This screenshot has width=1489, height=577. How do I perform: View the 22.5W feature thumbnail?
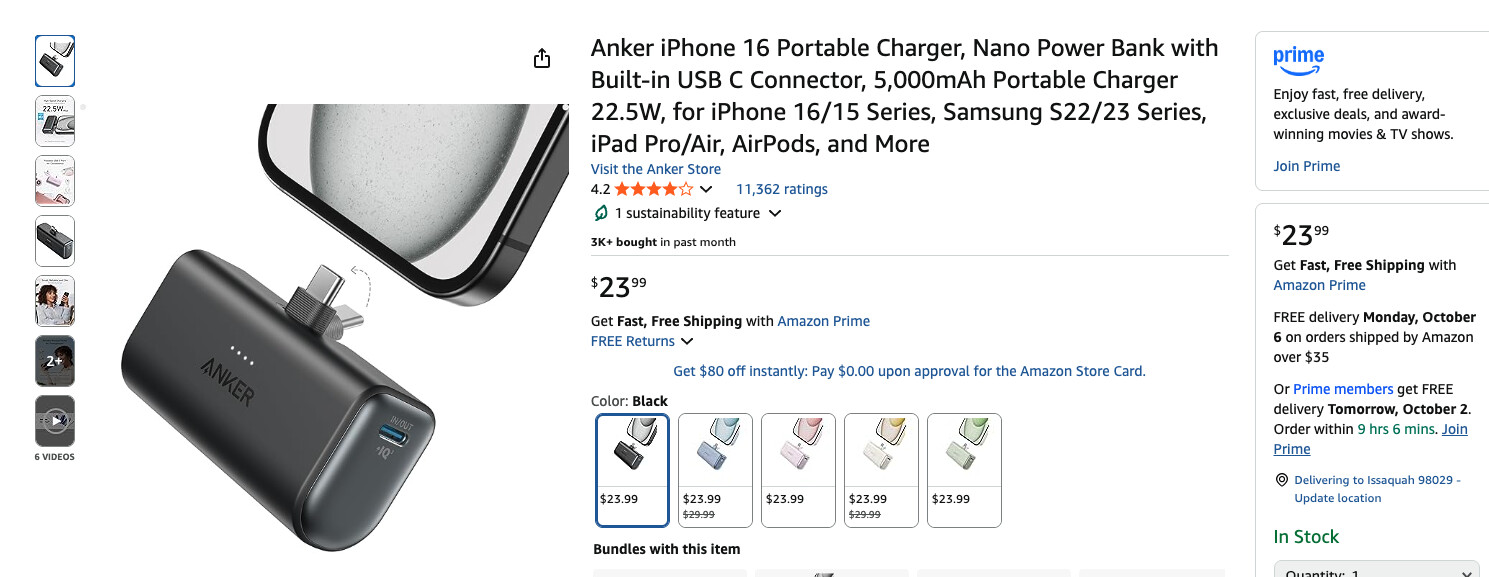coord(55,121)
